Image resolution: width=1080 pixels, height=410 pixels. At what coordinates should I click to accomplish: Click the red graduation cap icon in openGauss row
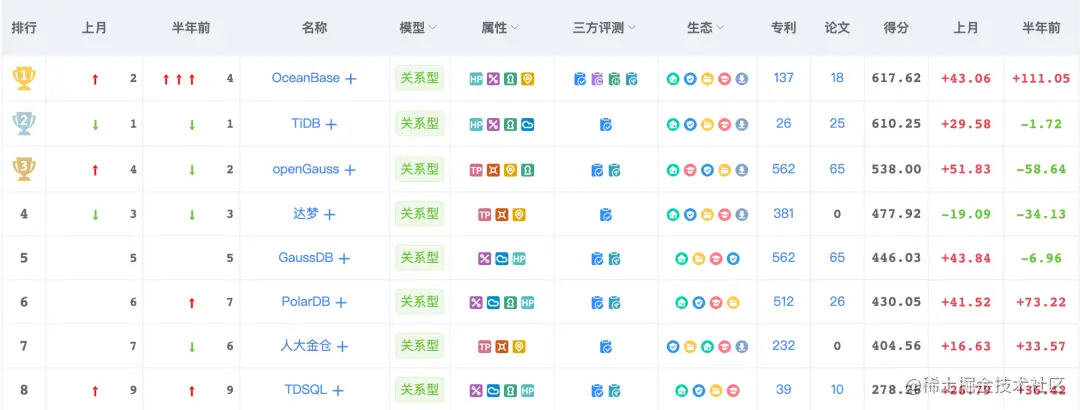(690, 170)
